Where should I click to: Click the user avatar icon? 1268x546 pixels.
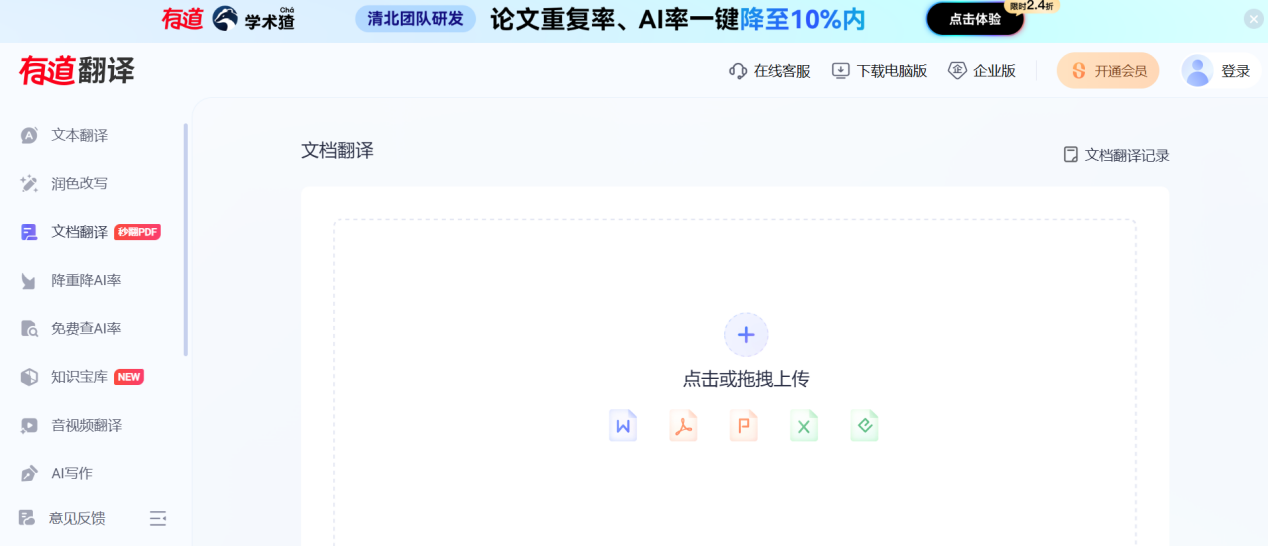point(1197,71)
